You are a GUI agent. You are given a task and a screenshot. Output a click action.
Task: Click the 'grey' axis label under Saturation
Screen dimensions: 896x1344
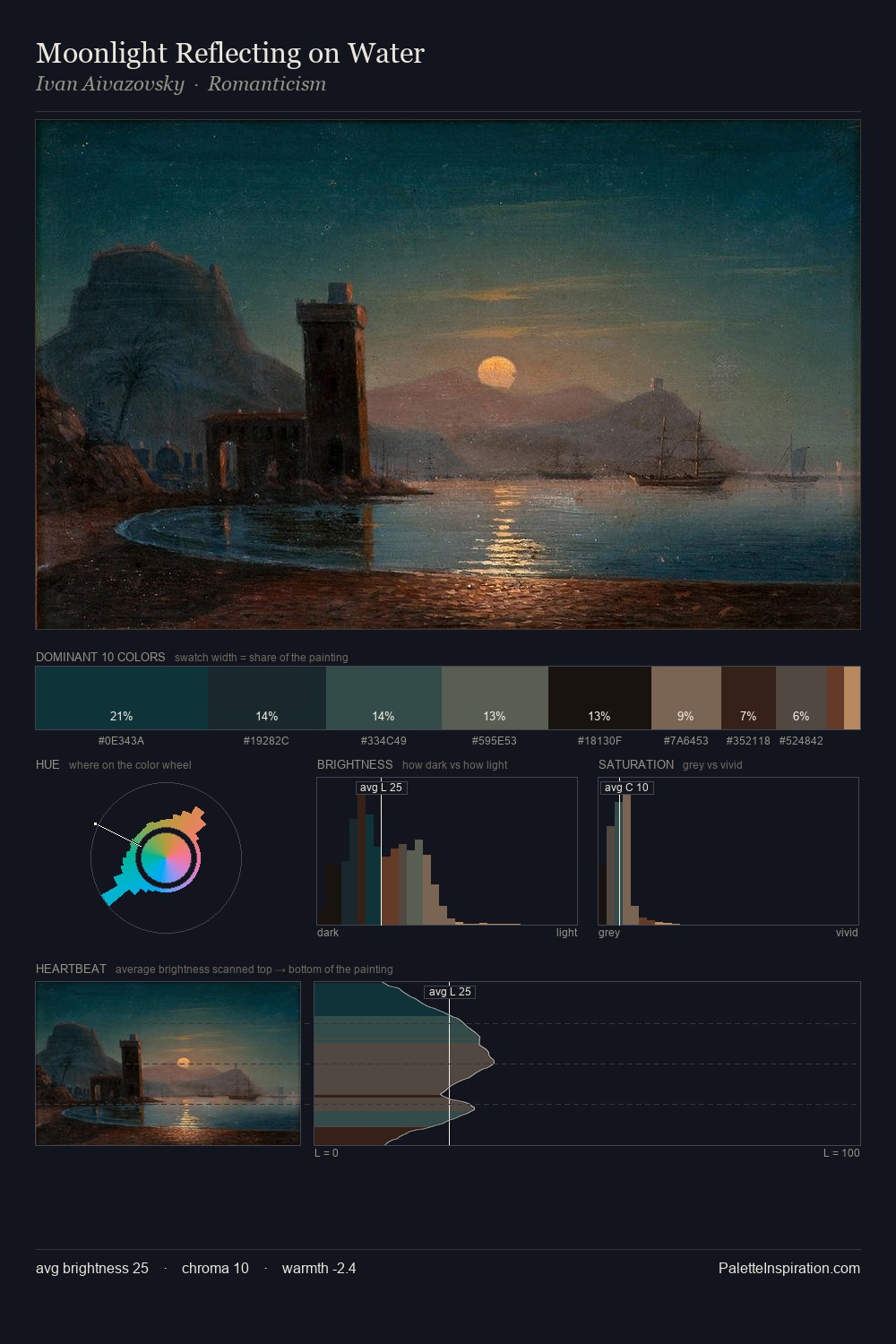click(x=609, y=933)
